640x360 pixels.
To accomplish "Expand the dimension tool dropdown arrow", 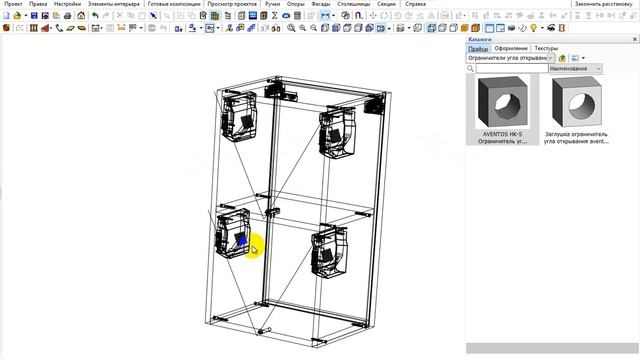I will click(333, 16).
